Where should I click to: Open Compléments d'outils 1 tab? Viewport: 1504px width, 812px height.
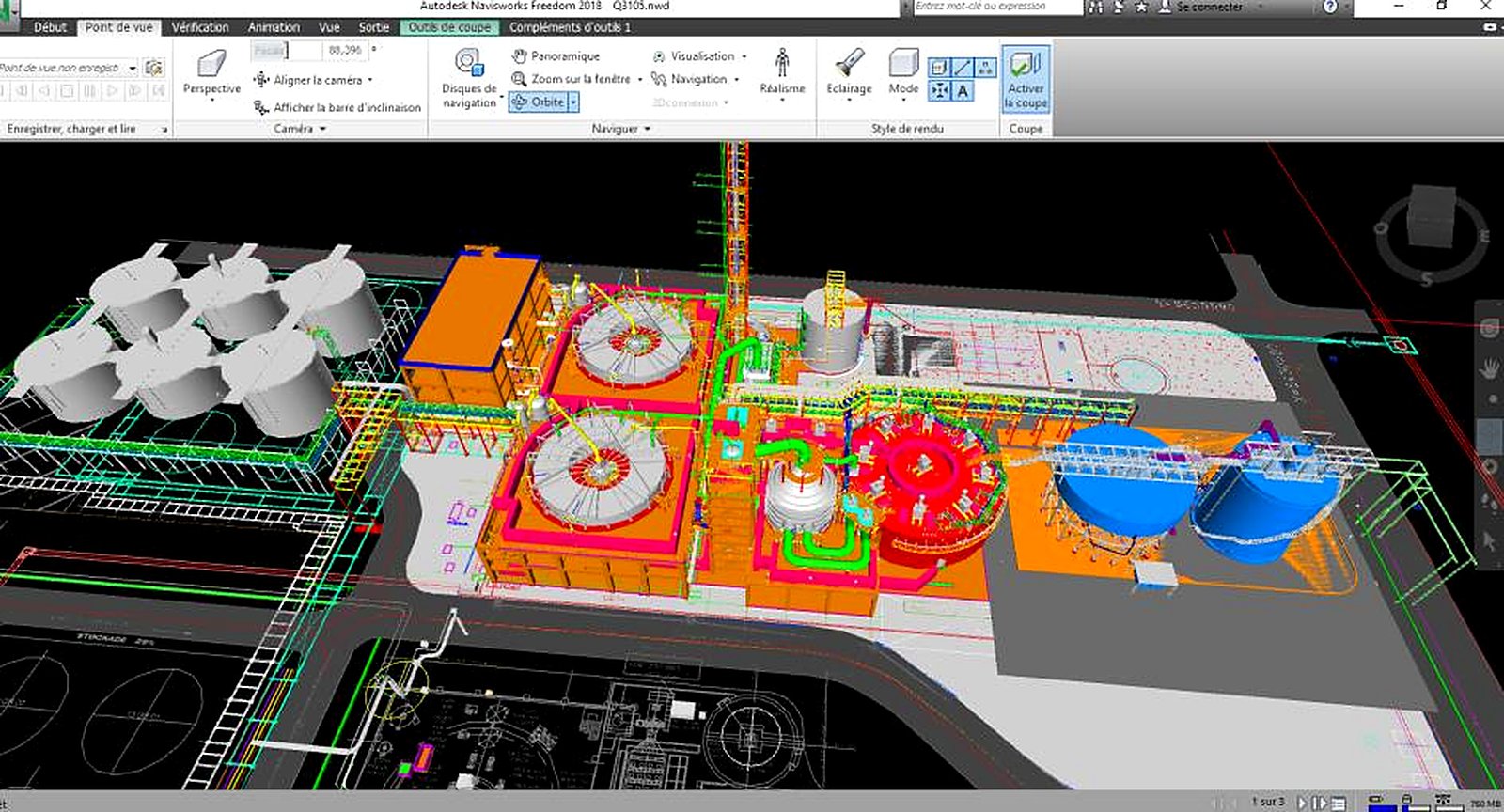point(570,27)
